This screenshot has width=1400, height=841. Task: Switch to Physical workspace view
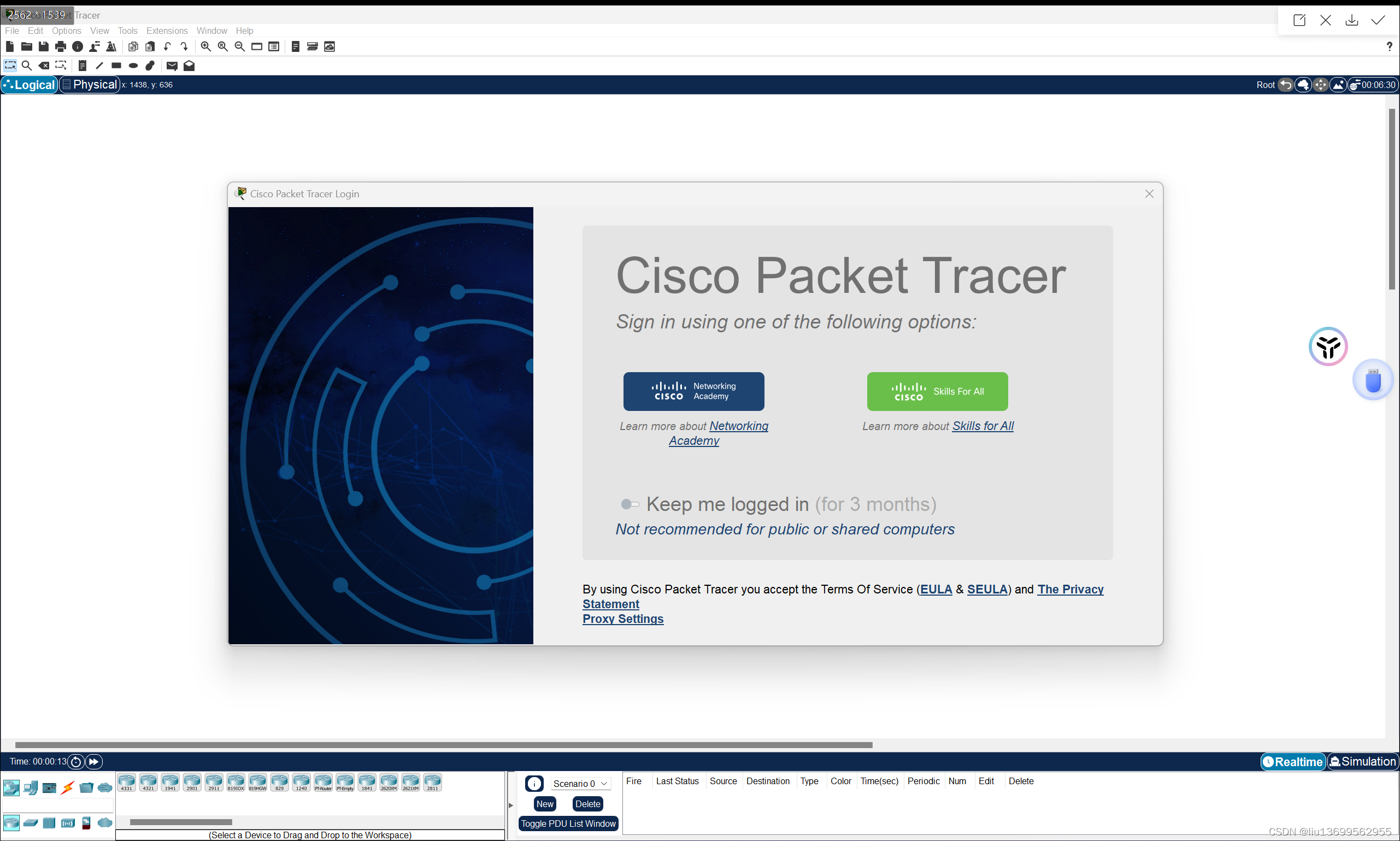[90, 85]
